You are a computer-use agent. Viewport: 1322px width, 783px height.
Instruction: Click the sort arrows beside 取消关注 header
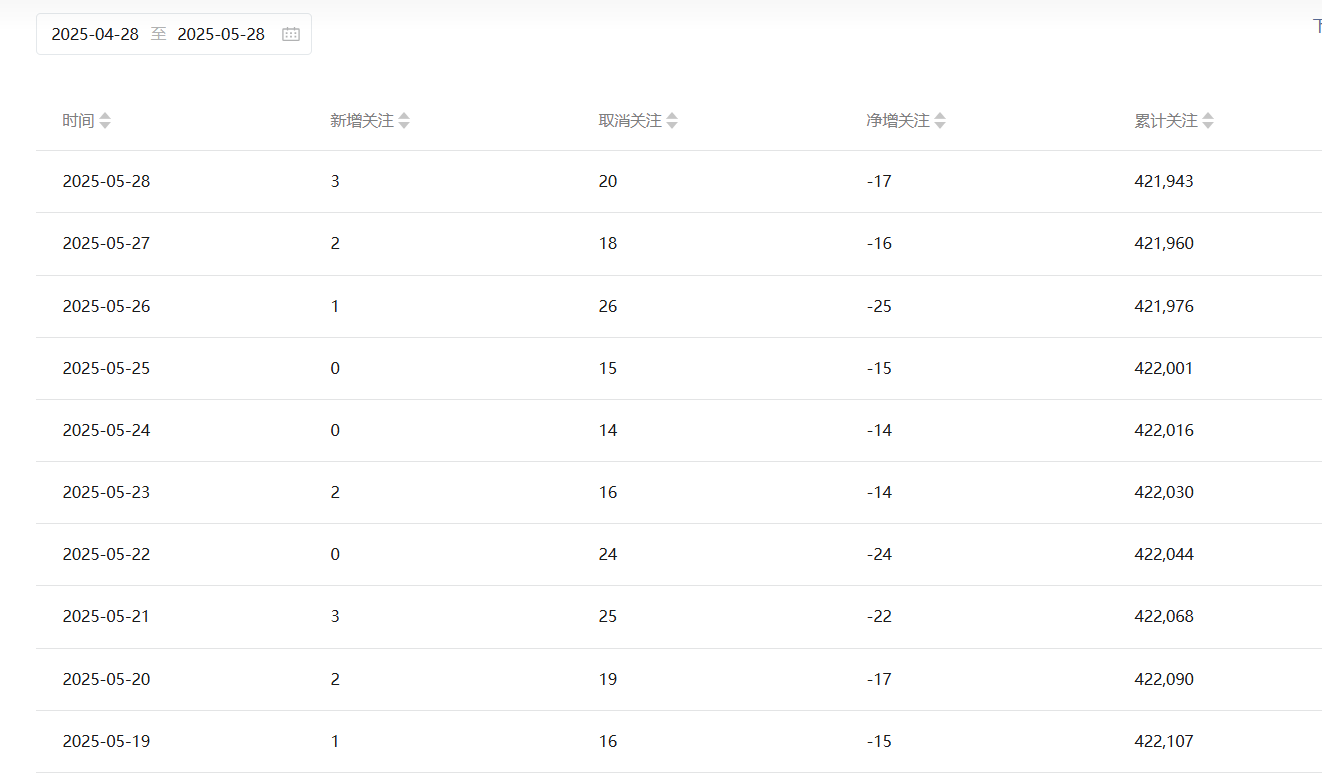[672, 121]
